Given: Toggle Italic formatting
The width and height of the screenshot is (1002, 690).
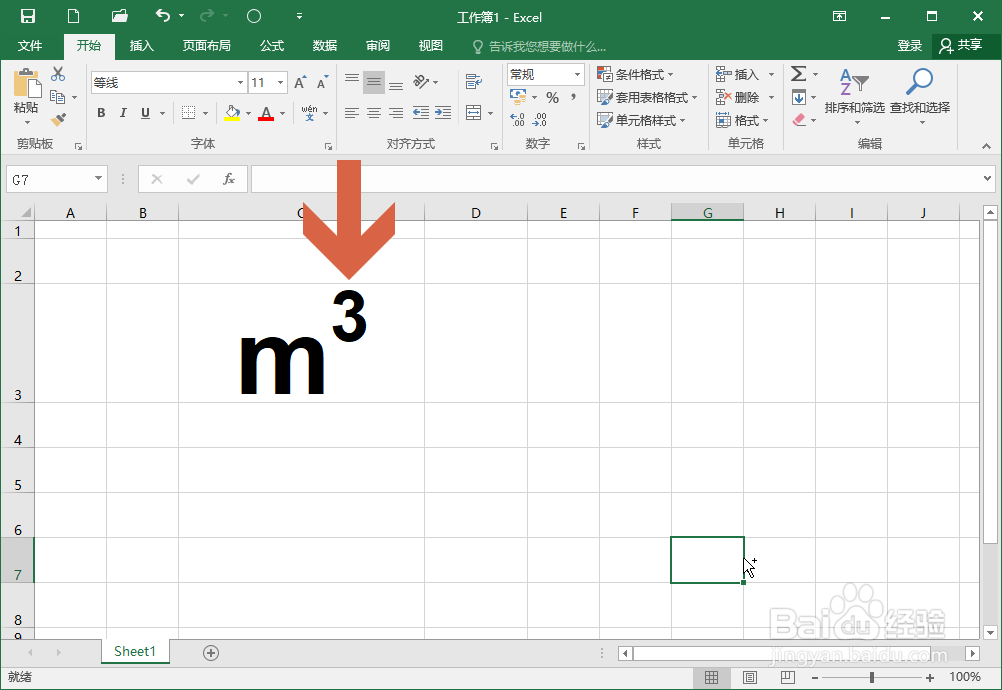Looking at the screenshot, I should pyautogui.click(x=122, y=113).
